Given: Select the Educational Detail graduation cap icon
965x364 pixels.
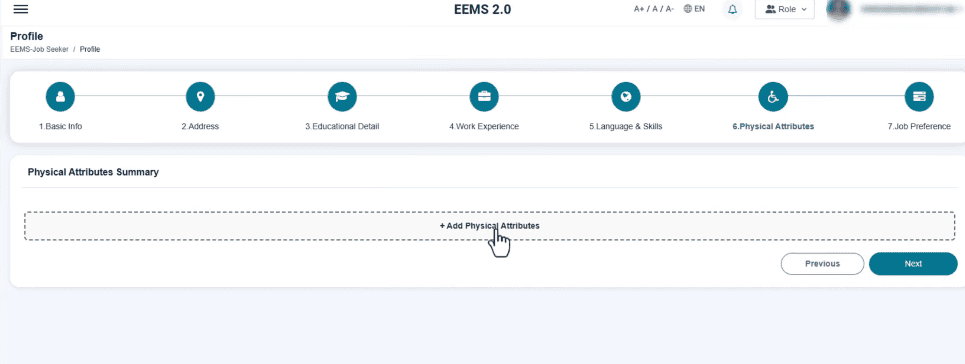Looking at the screenshot, I should point(342,97).
